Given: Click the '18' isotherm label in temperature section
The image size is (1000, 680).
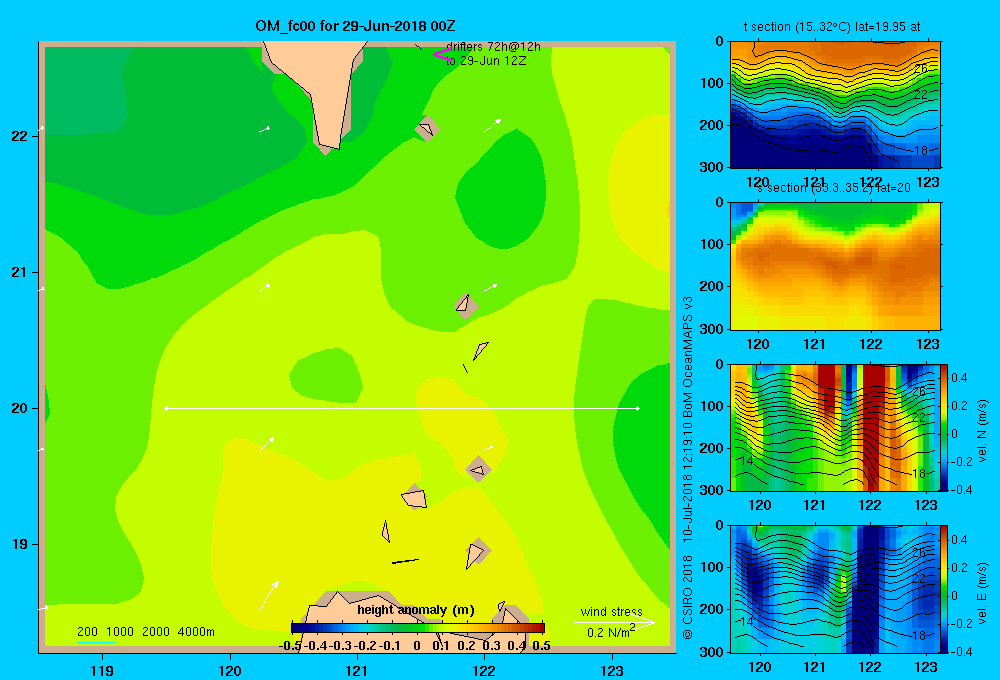Looking at the screenshot, I should [921, 151].
